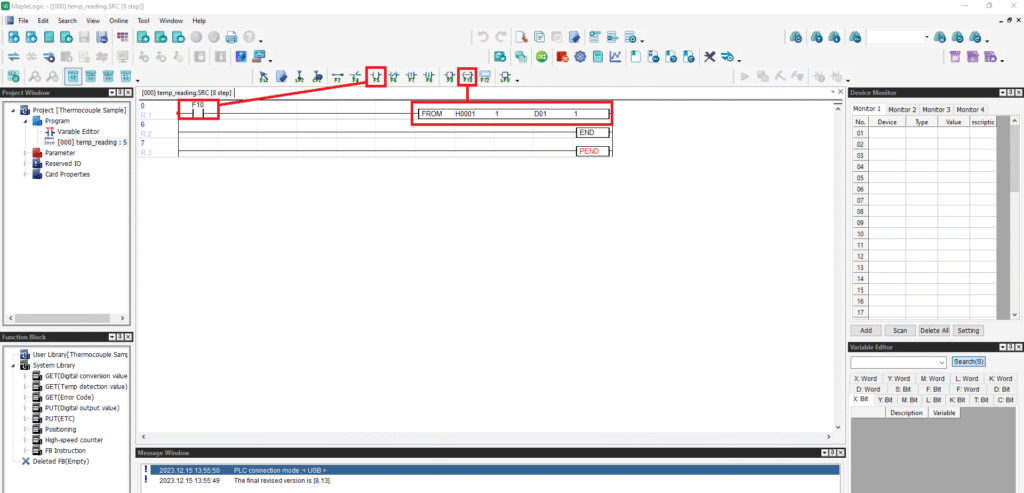Select the FROM H0001 instruction block
This screenshot has height=493, width=1024.
coord(513,114)
